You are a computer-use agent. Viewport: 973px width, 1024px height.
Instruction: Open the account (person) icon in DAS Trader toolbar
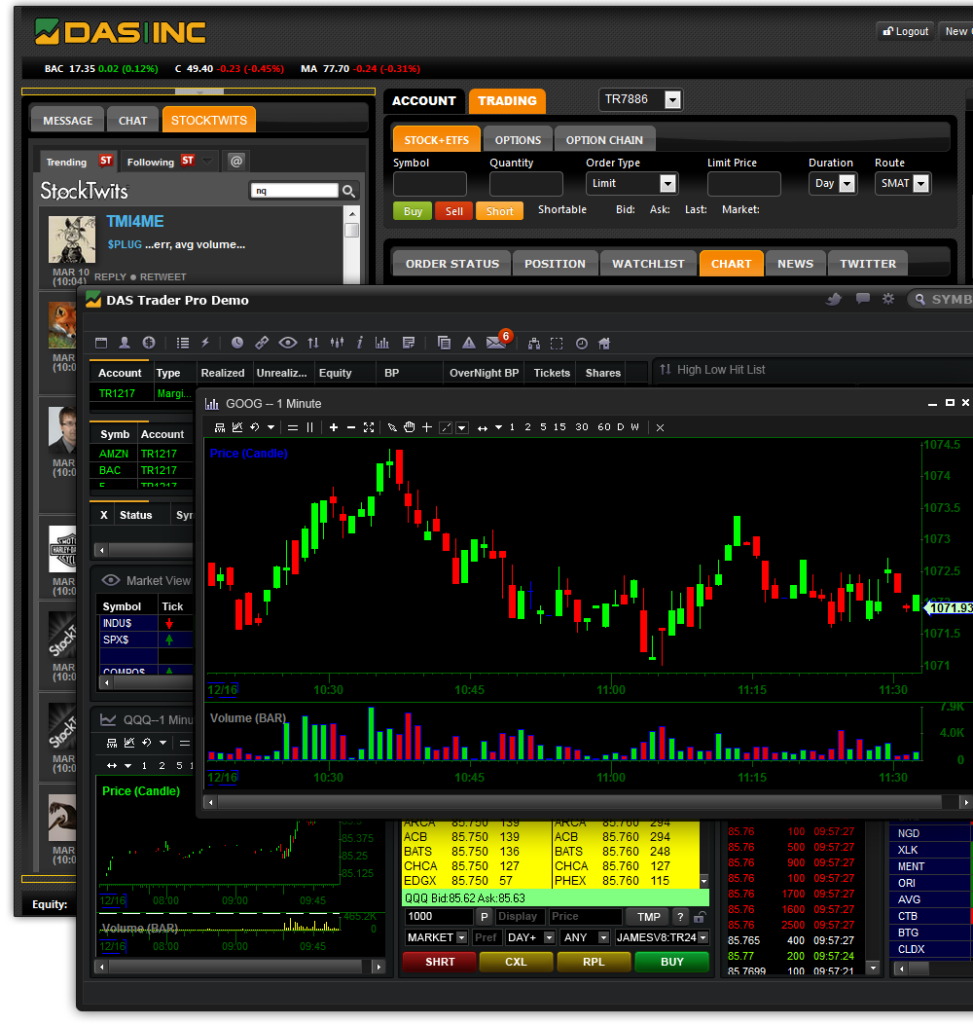pyautogui.click(x=124, y=343)
